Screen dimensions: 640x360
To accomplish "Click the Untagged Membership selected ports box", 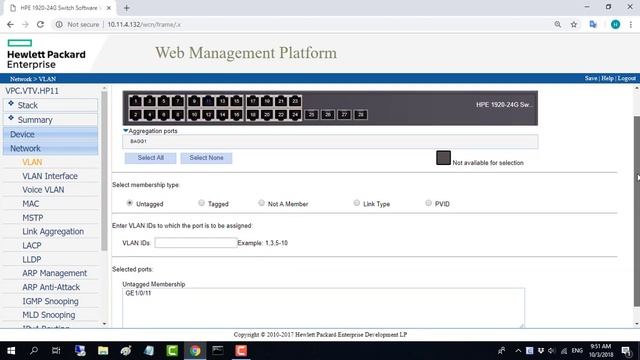I will (323, 307).
